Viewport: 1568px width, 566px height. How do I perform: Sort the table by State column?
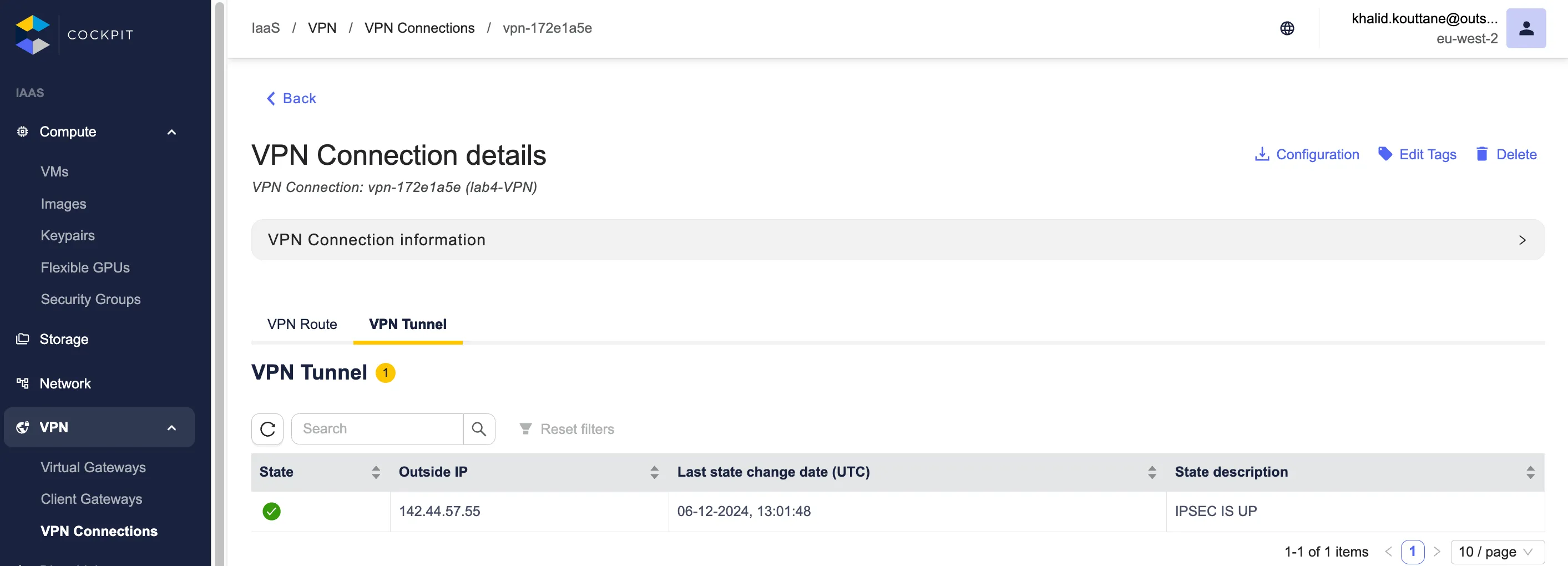coord(376,472)
